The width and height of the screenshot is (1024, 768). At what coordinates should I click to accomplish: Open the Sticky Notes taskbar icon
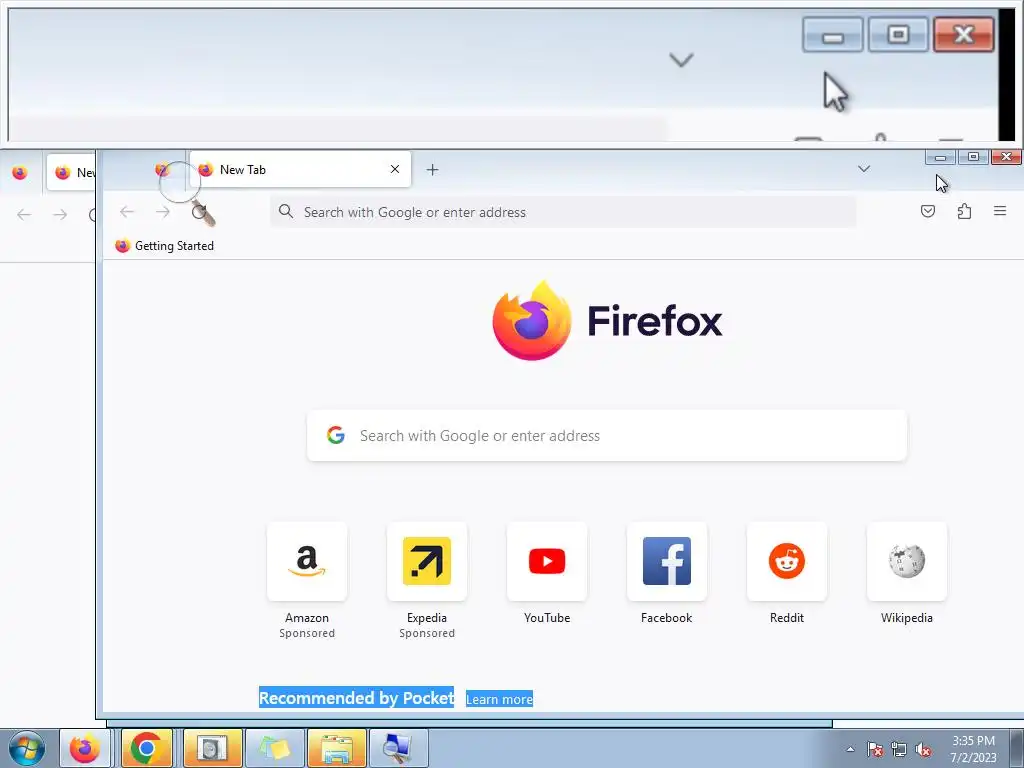tap(274, 748)
